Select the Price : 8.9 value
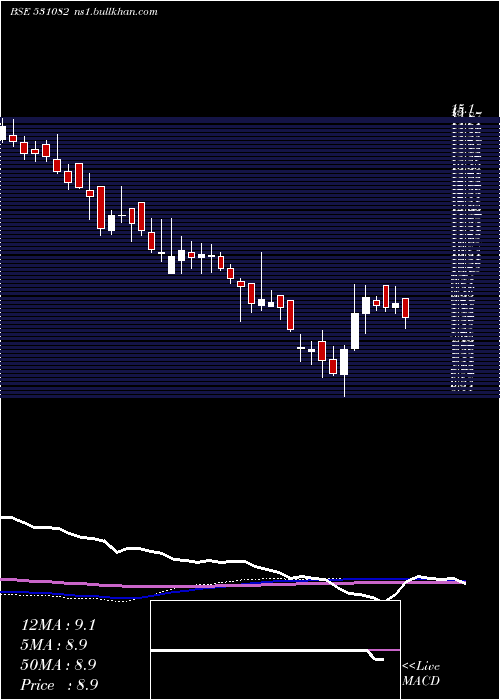Viewport: 500px width, 700px height. point(59,685)
